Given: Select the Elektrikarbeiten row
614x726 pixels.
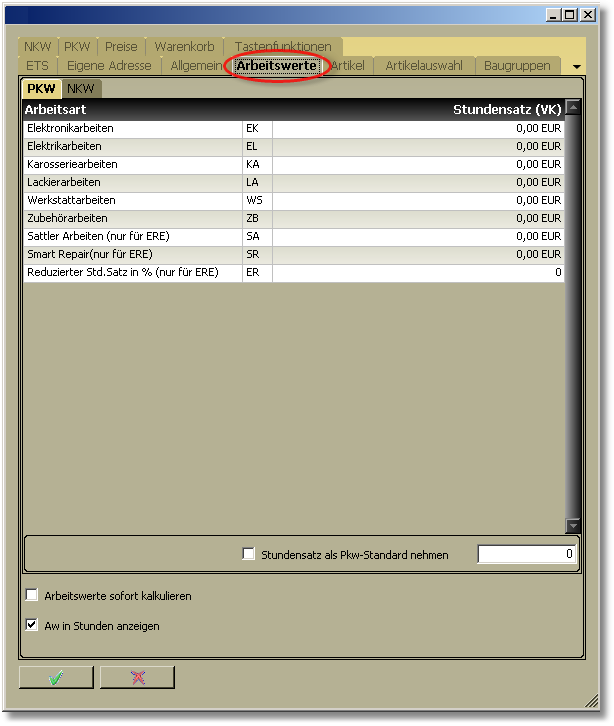Looking at the screenshot, I should (x=294, y=146).
